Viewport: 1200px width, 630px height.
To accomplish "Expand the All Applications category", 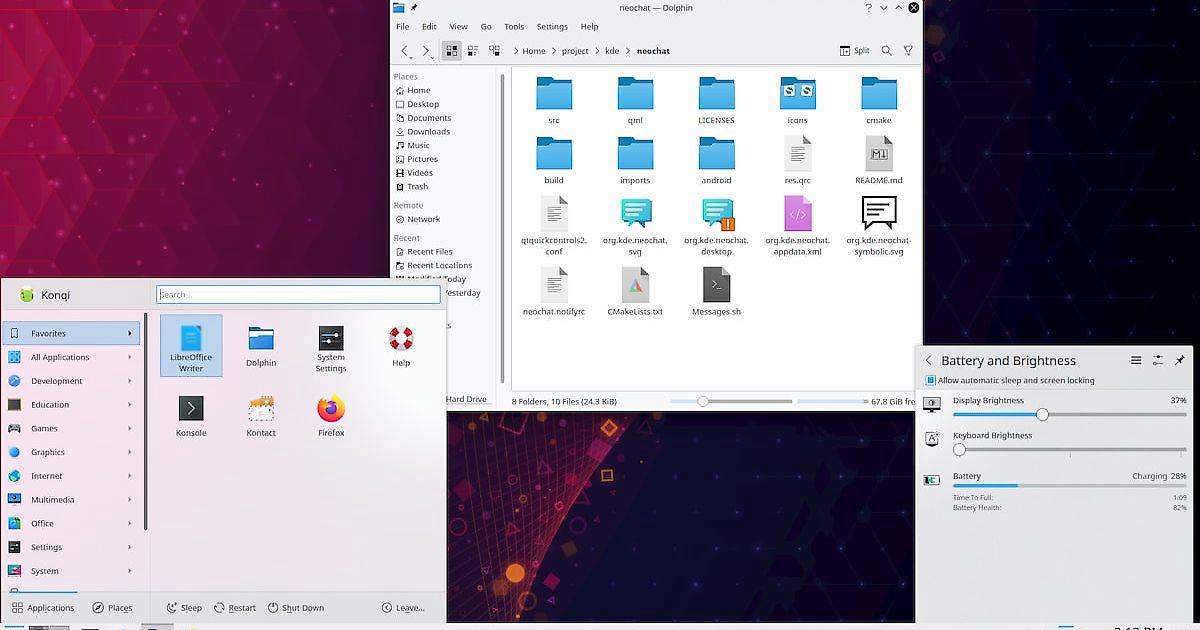I will [71, 357].
